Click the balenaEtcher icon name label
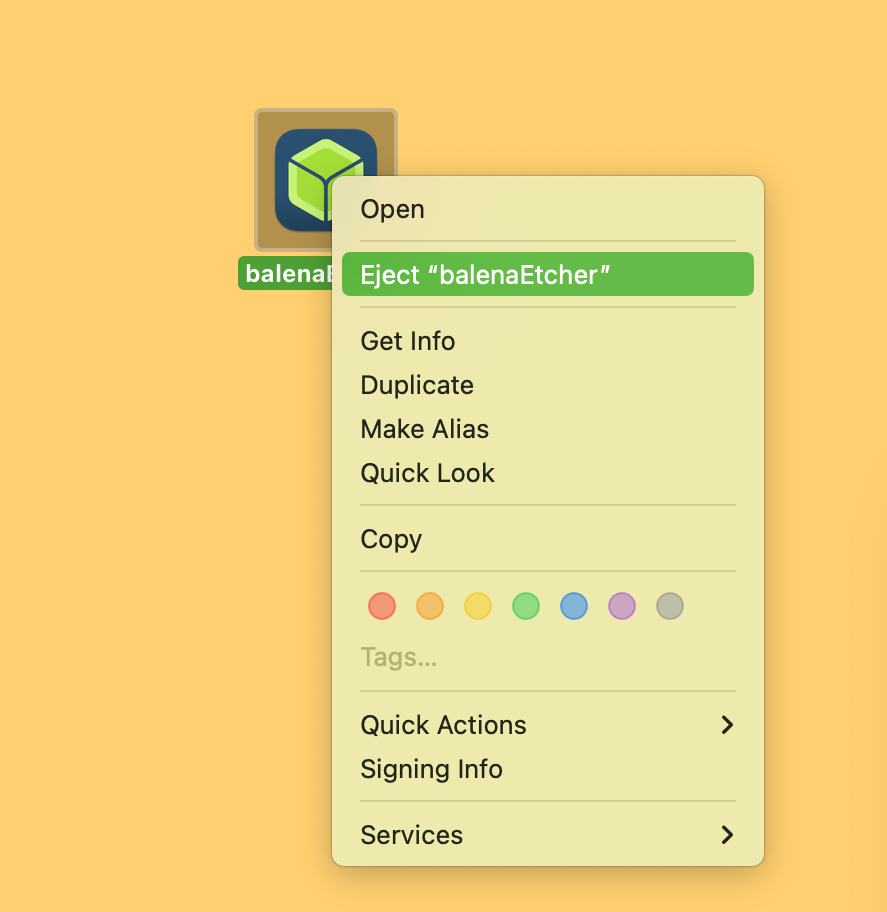Screen dimensions: 887x912 (x=286, y=273)
